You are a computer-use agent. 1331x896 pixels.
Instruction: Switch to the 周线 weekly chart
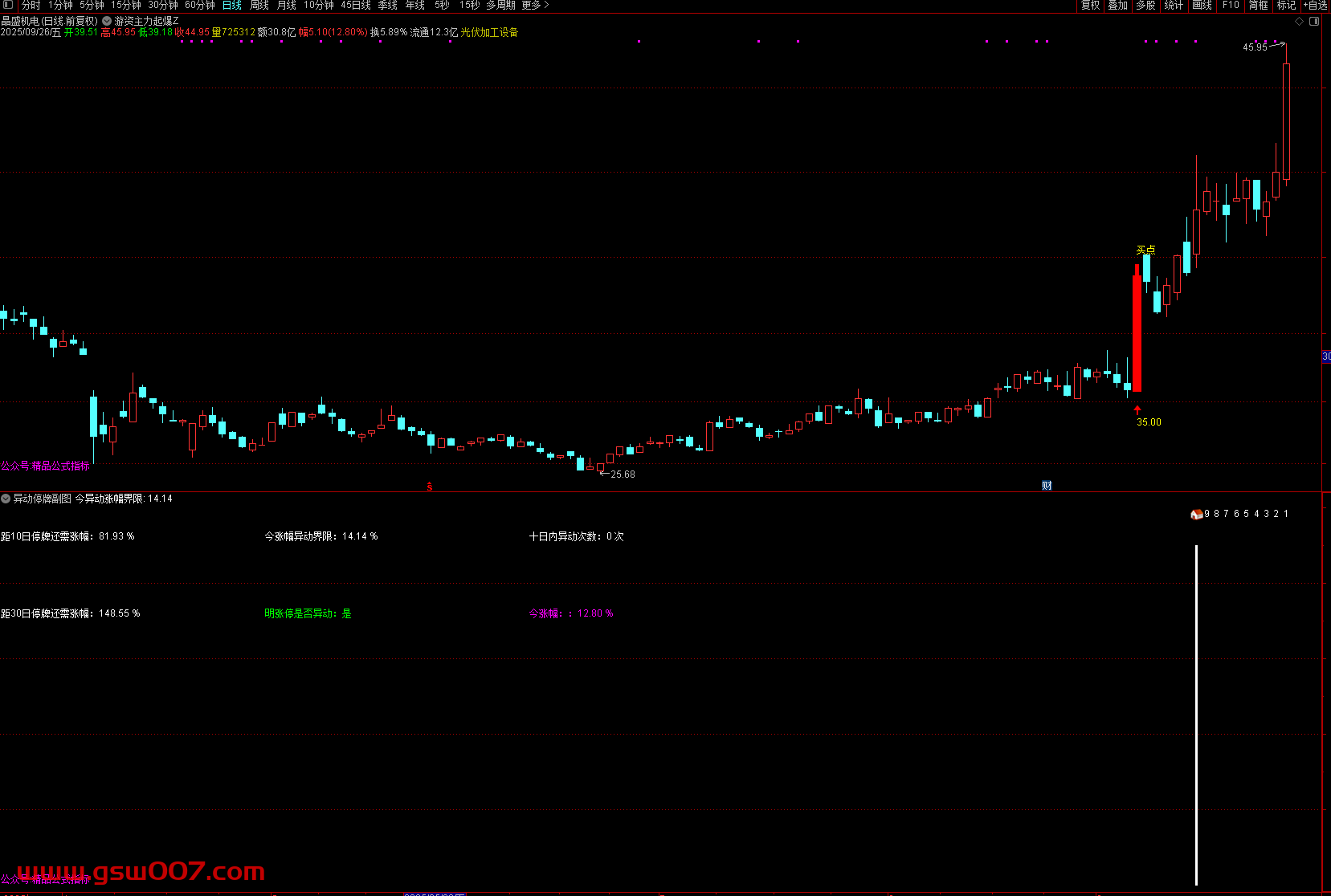point(259,5)
